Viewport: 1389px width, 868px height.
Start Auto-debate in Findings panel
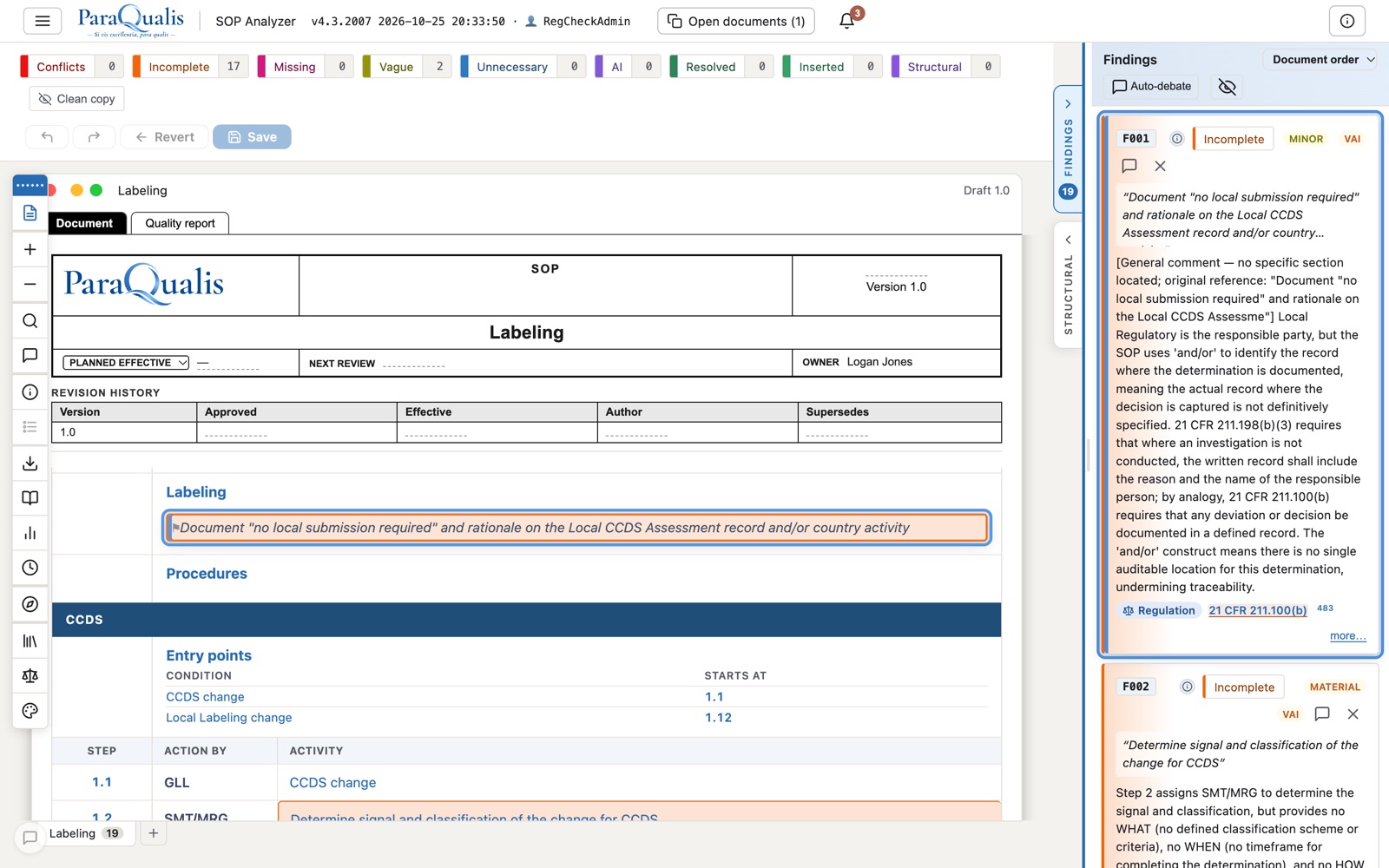click(x=1152, y=87)
